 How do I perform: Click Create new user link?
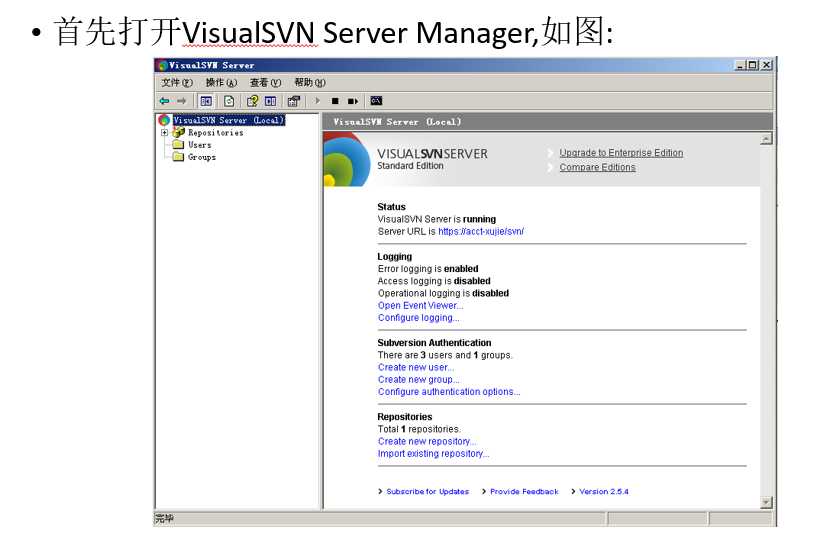coord(416,367)
